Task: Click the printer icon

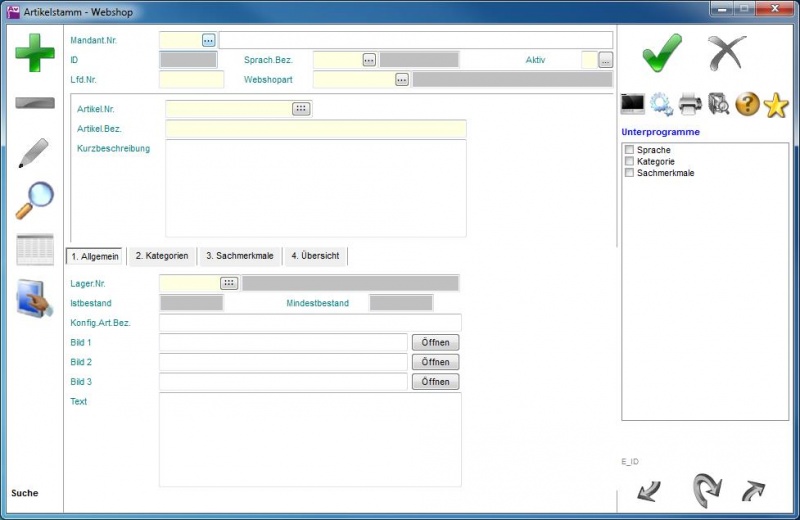Action: point(690,103)
